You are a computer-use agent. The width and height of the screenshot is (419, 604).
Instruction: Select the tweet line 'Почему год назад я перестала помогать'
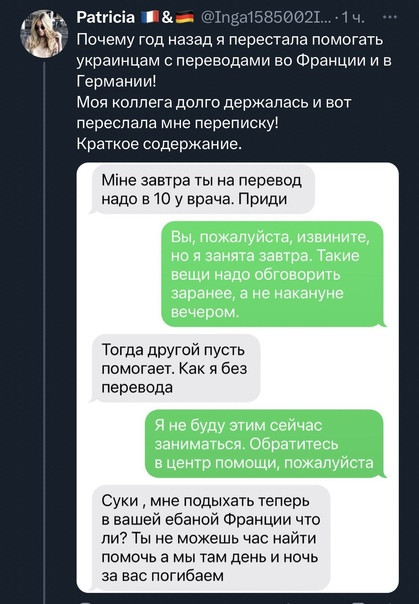coord(230,40)
